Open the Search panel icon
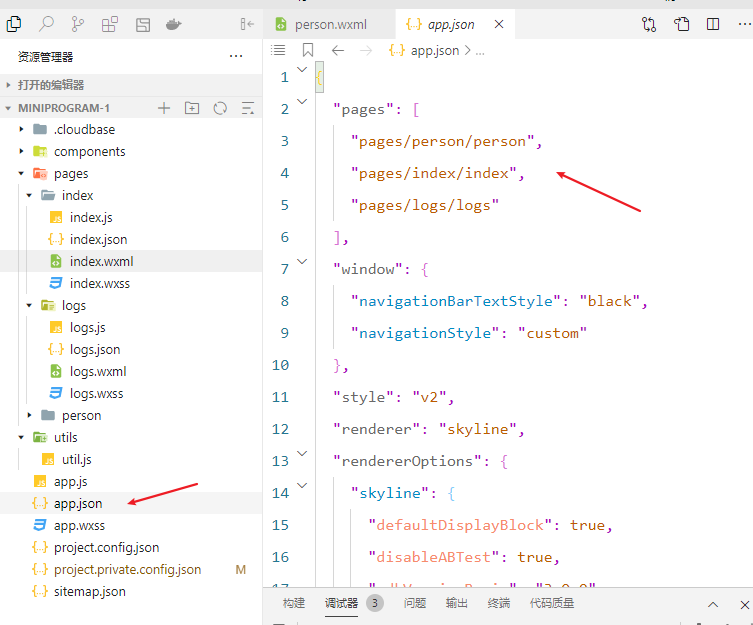 click(x=46, y=24)
